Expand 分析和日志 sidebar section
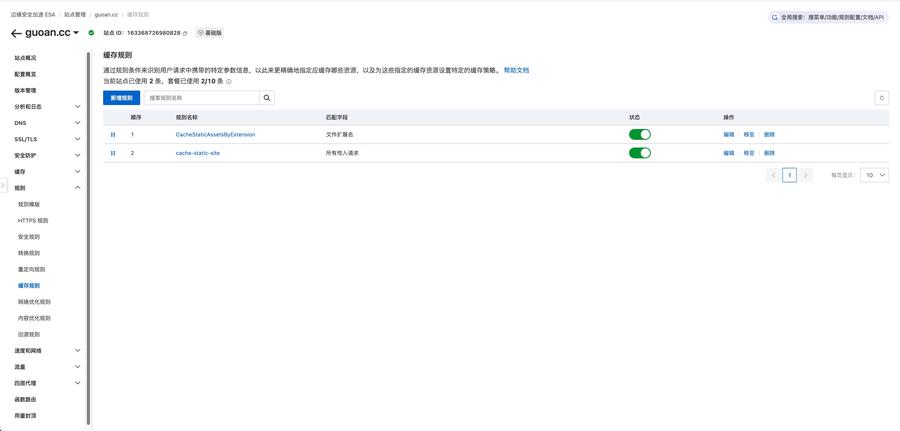Image resolution: width=900 pixels, height=431 pixels. pyautogui.click(x=77, y=107)
